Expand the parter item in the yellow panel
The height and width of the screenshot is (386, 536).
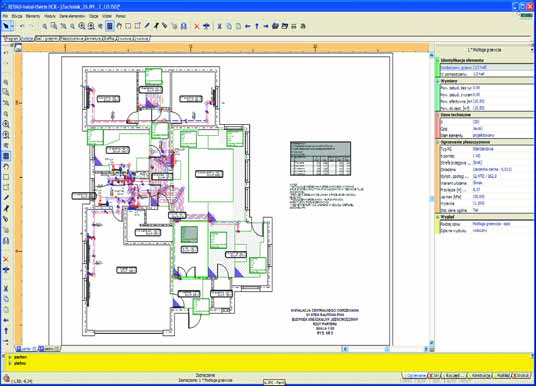tap(10, 357)
